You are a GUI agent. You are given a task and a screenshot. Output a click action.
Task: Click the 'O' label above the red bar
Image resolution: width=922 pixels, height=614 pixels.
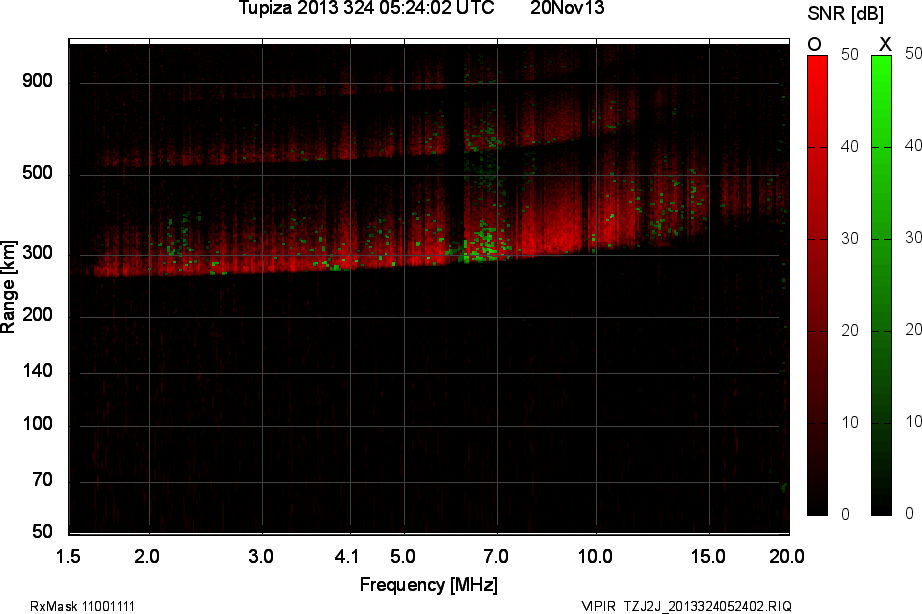click(814, 44)
